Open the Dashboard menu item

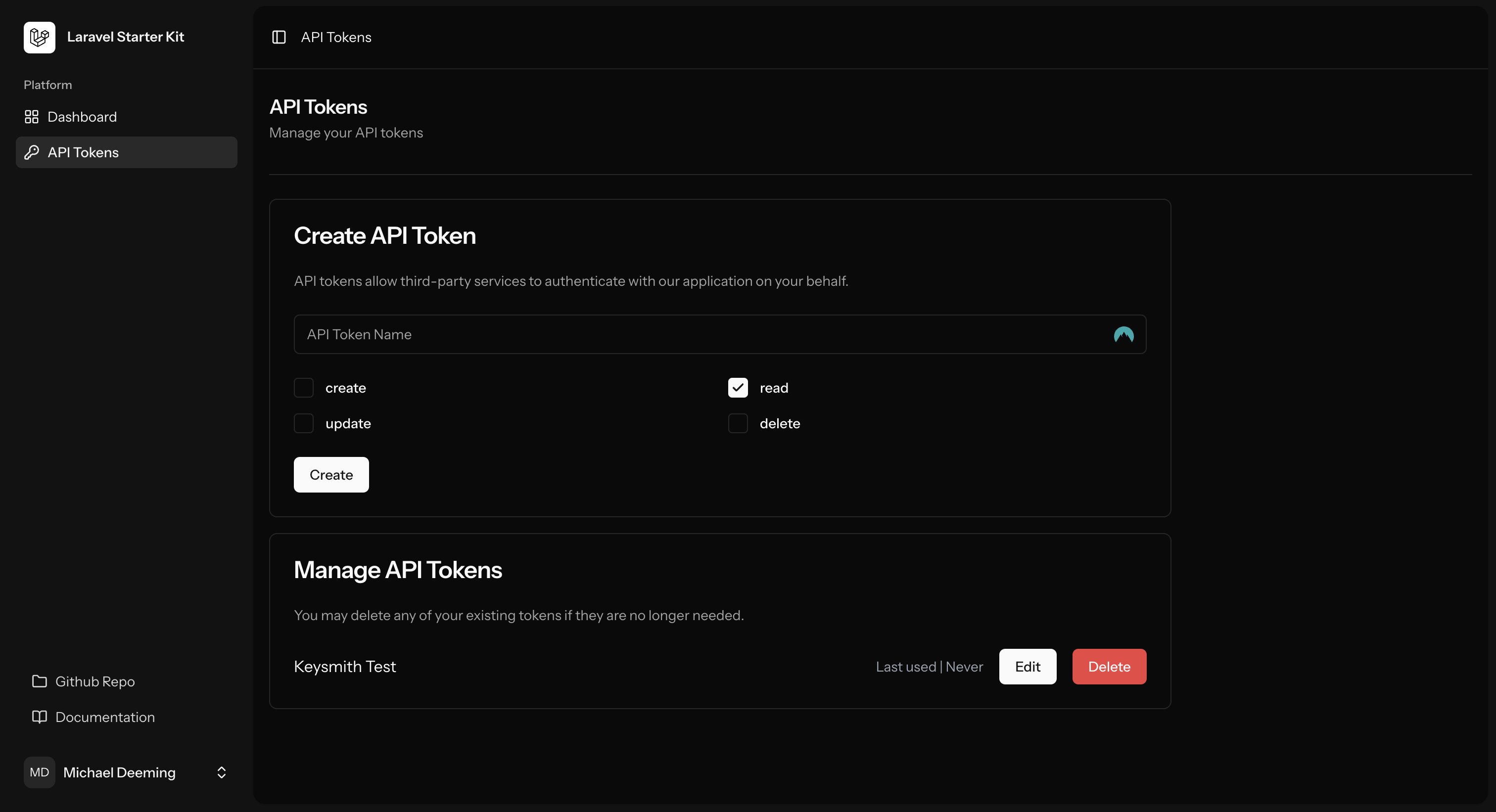pos(82,117)
